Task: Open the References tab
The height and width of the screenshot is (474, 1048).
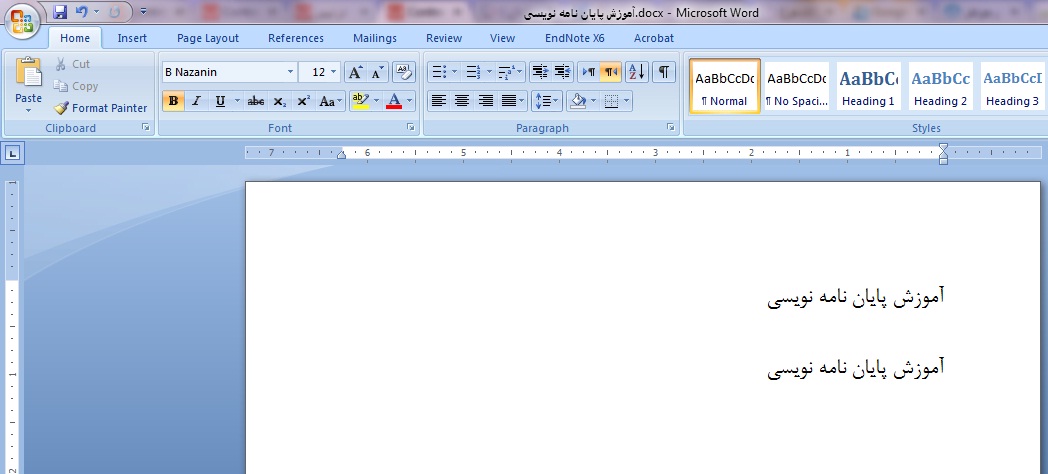Action: pos(296,38)
